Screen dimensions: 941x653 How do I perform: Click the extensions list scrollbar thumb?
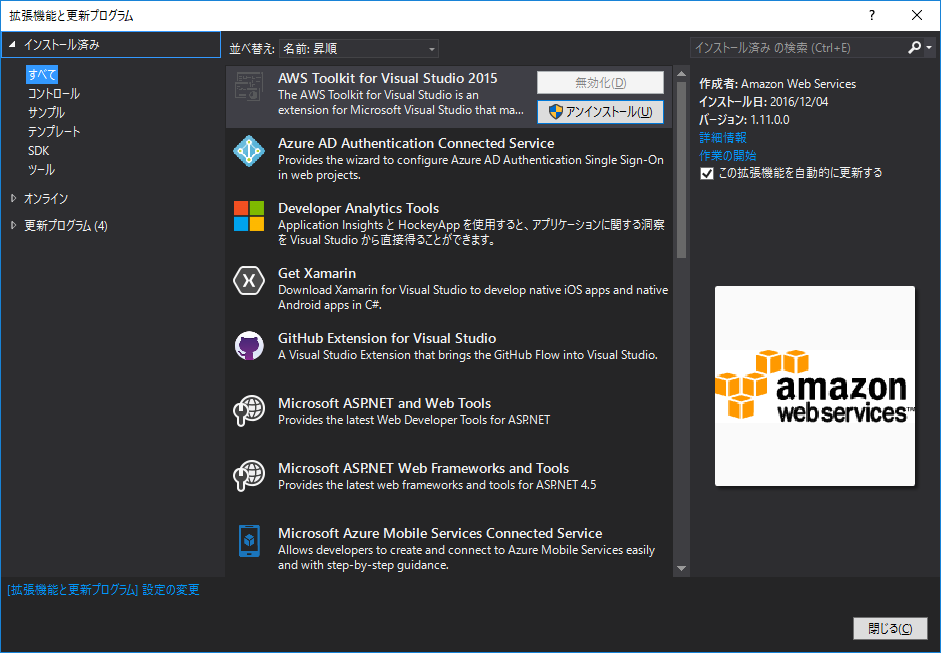(x=681, y=170)
